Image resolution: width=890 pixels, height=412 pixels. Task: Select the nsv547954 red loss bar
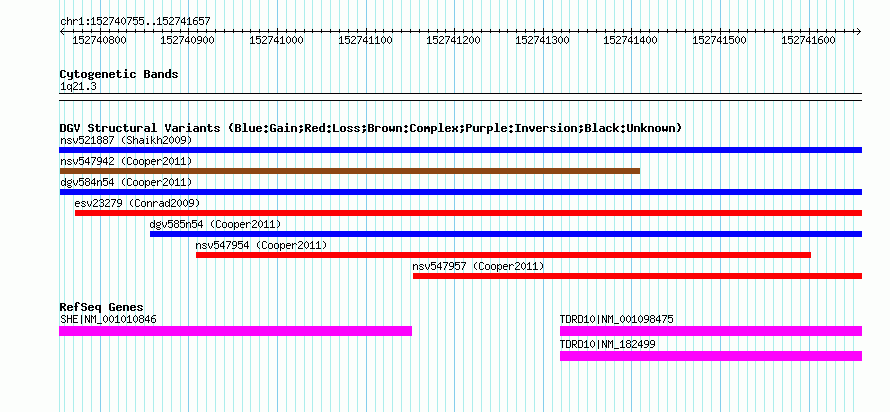click(503, 255)
